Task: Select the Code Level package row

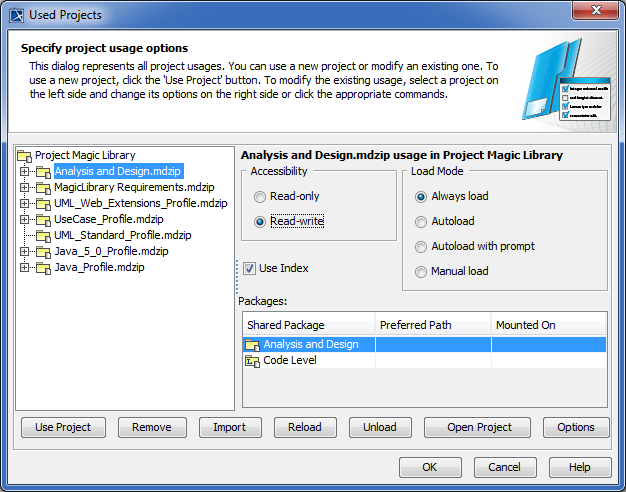Action: click(x=424, y=360)
